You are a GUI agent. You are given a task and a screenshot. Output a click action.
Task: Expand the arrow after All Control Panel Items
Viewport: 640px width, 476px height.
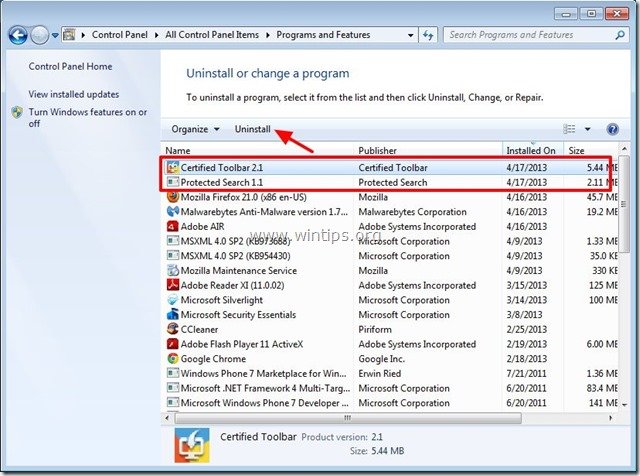coord(268,35)
